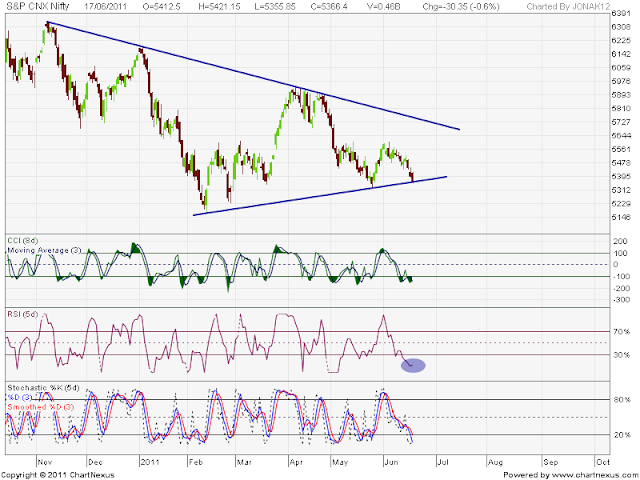
Task: Click the Apr label on time axis
Action: 296,462
